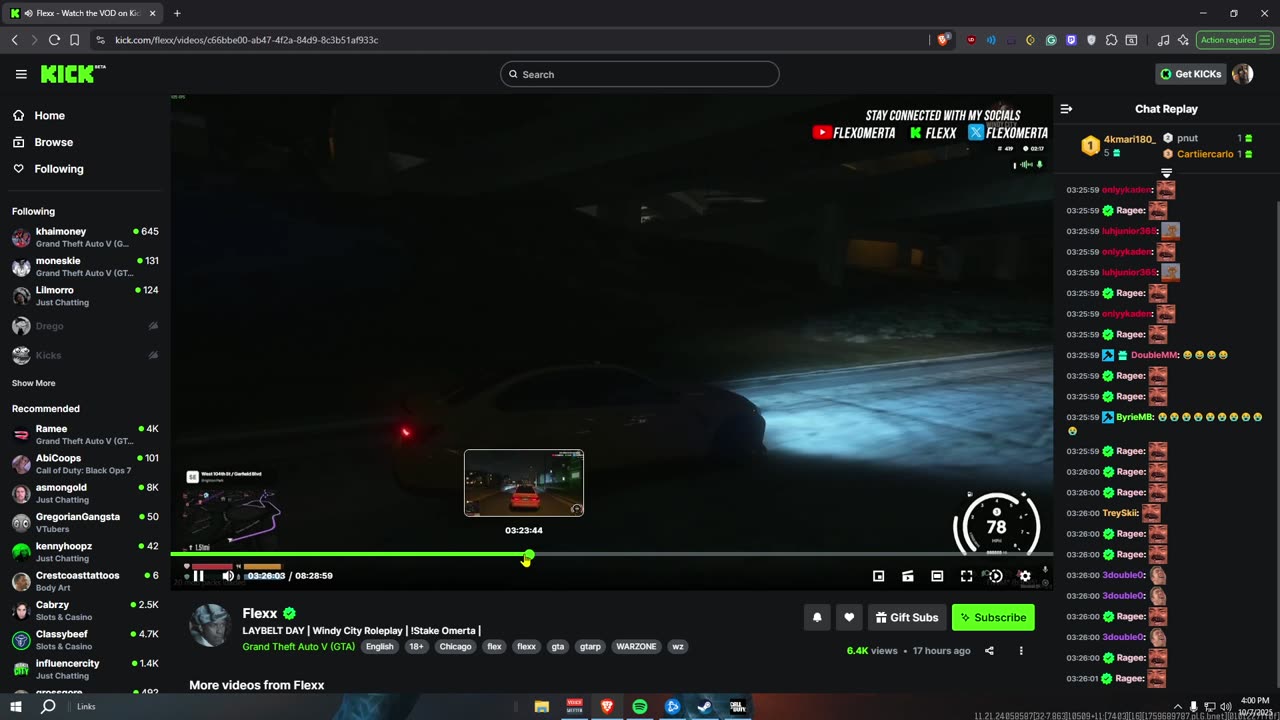Open Windows taskbar search
The height and width of the screenshot is (720, 1280).
click(x=48, y=706)
